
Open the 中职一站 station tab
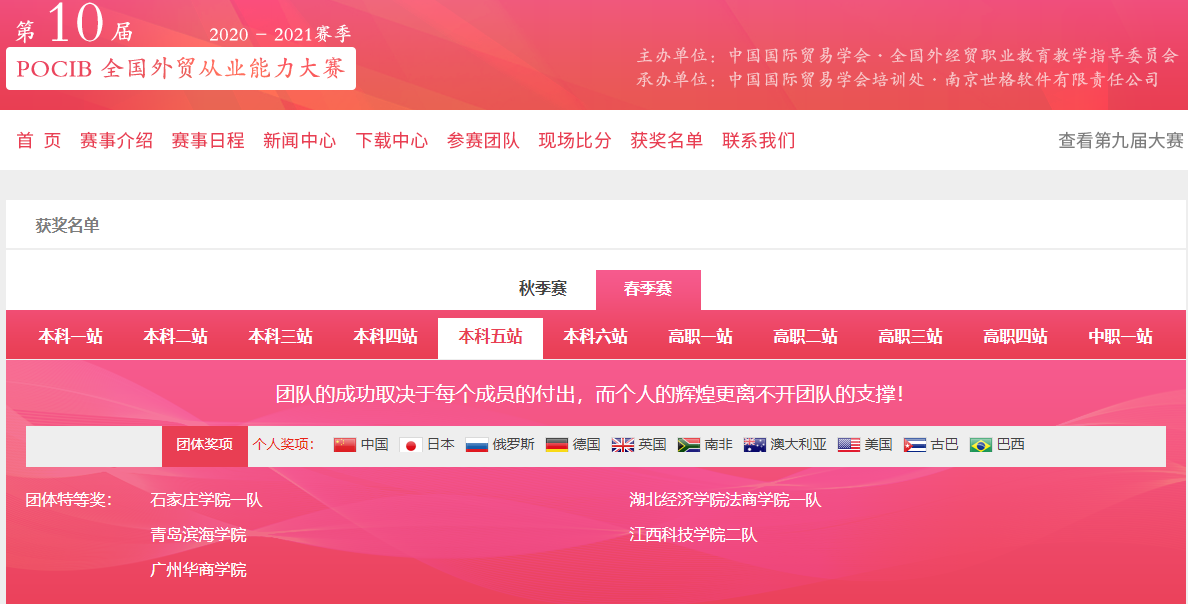1120,337
